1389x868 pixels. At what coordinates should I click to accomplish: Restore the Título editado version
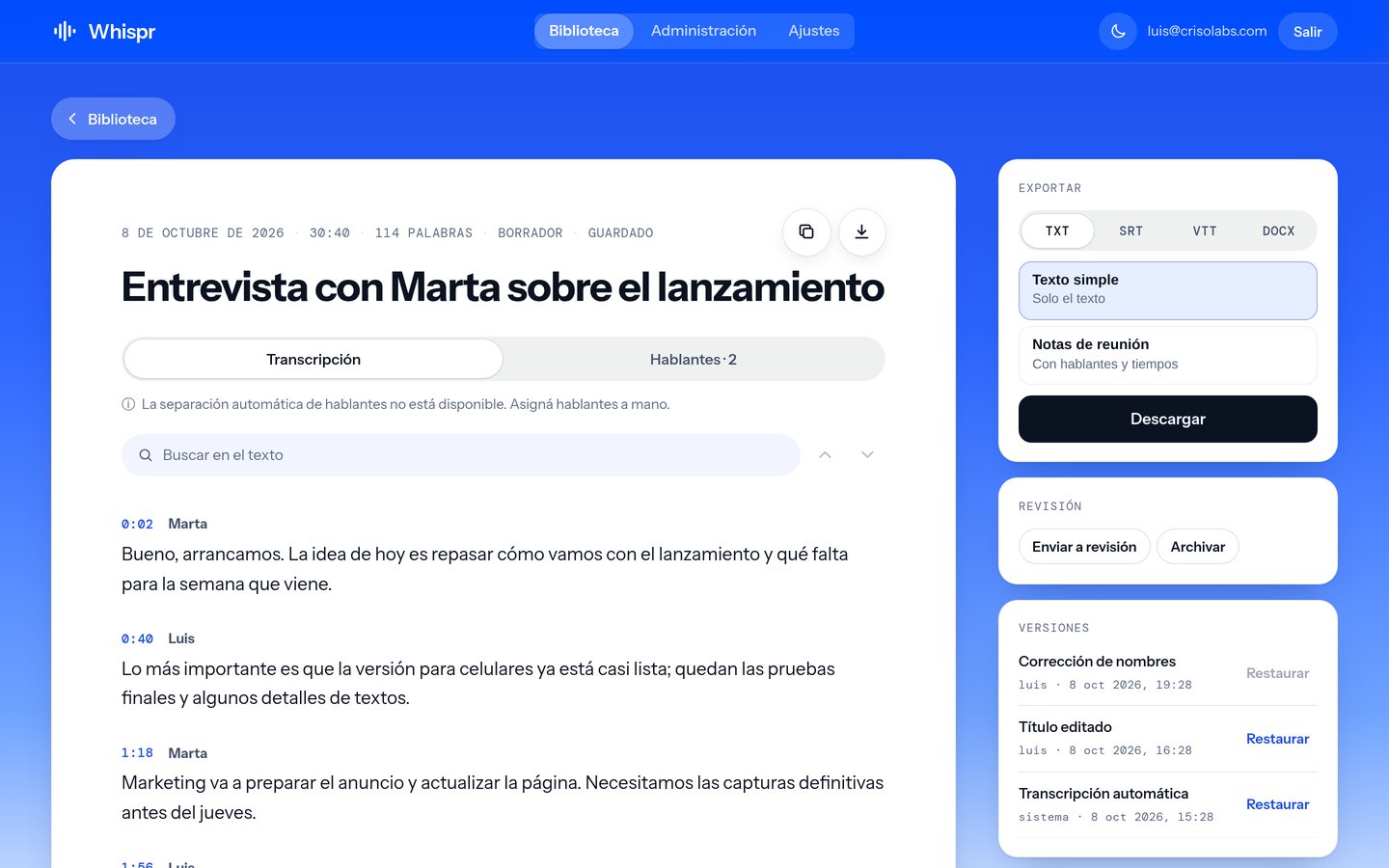pos(1277,739)
